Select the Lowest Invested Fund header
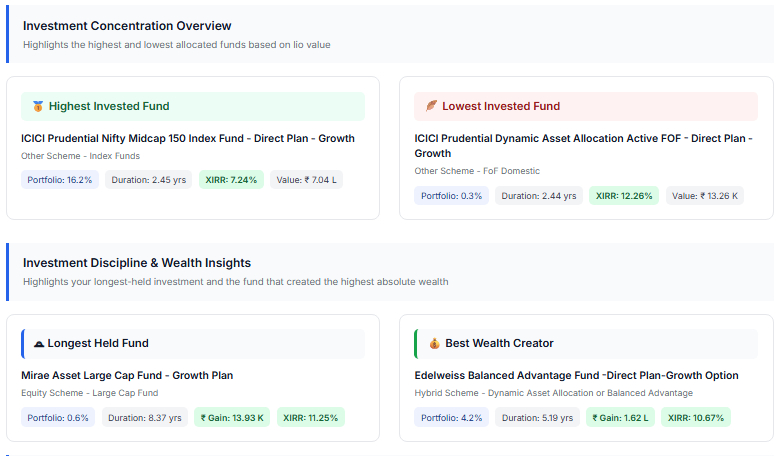781x456 pixels. pos(586,106)
